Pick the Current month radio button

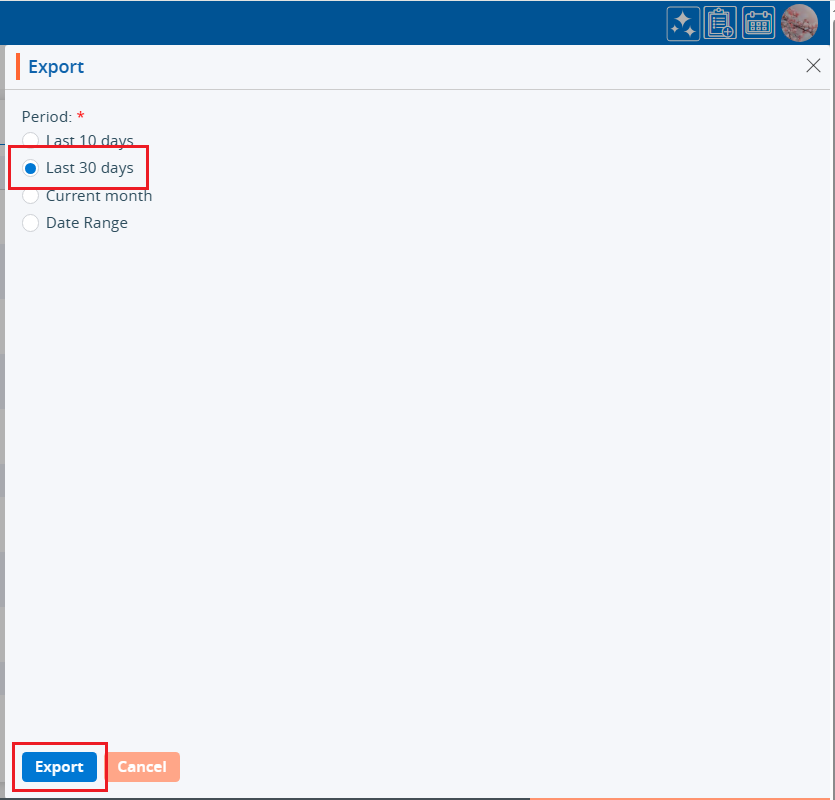tap(31, 196)
